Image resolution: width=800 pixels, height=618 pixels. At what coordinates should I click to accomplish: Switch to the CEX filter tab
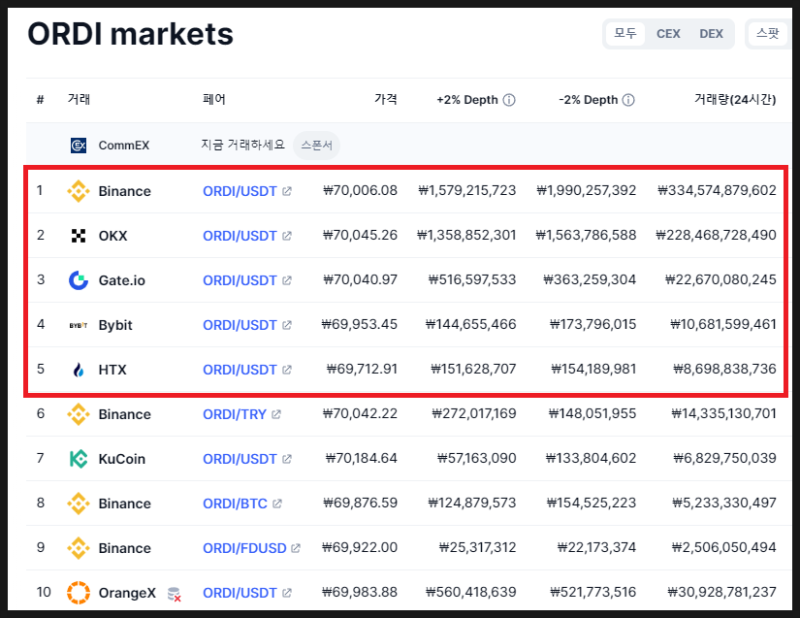tap(668, 34)
